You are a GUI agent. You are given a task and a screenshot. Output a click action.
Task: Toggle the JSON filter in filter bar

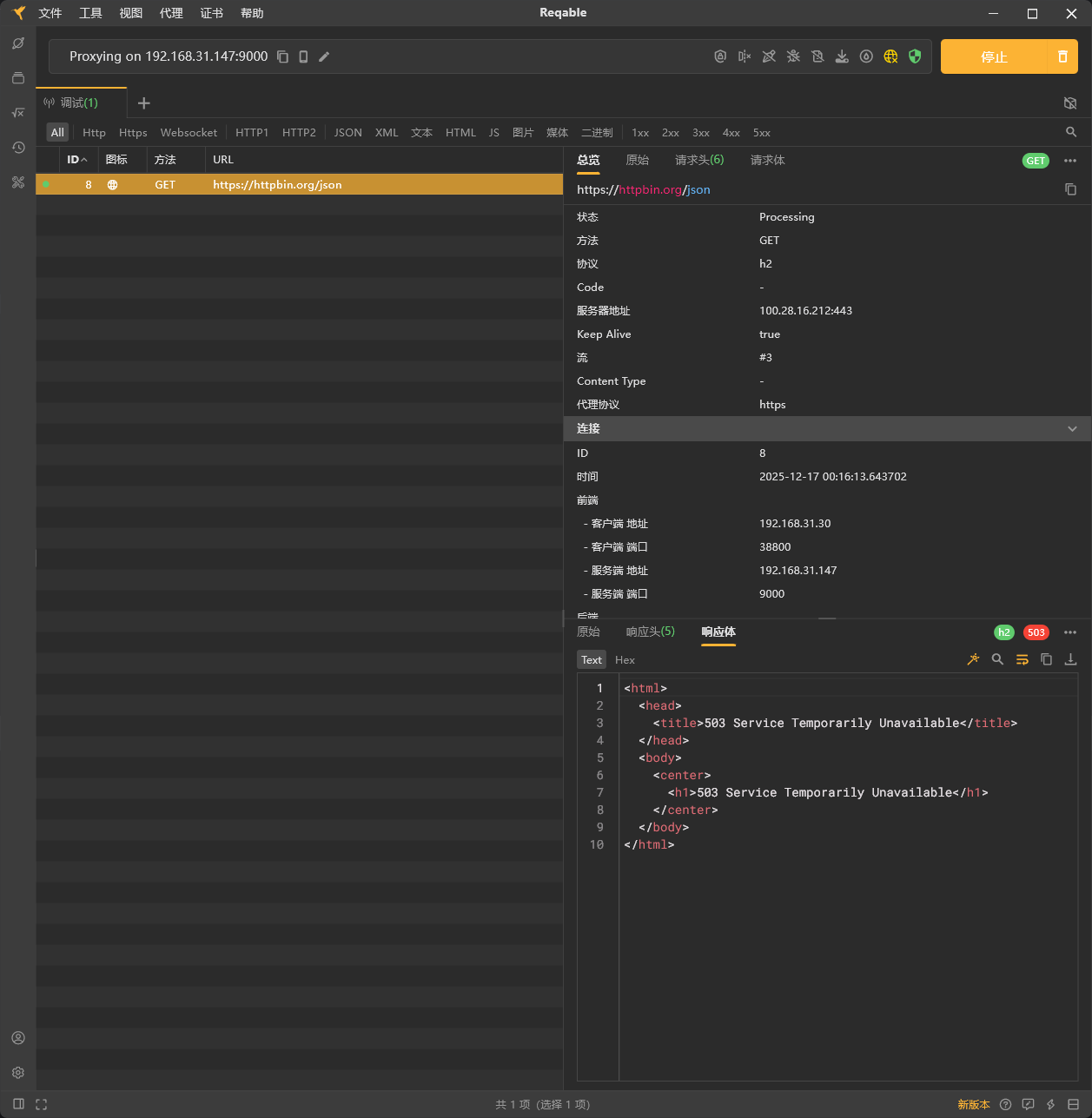[347, 133]
